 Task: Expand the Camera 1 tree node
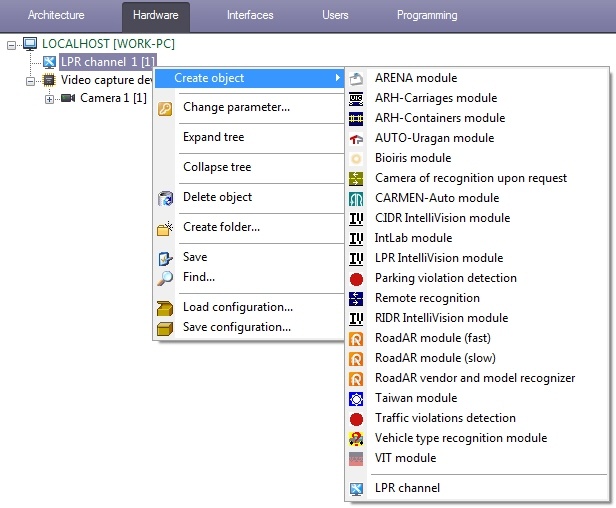[x=50, y=98]
